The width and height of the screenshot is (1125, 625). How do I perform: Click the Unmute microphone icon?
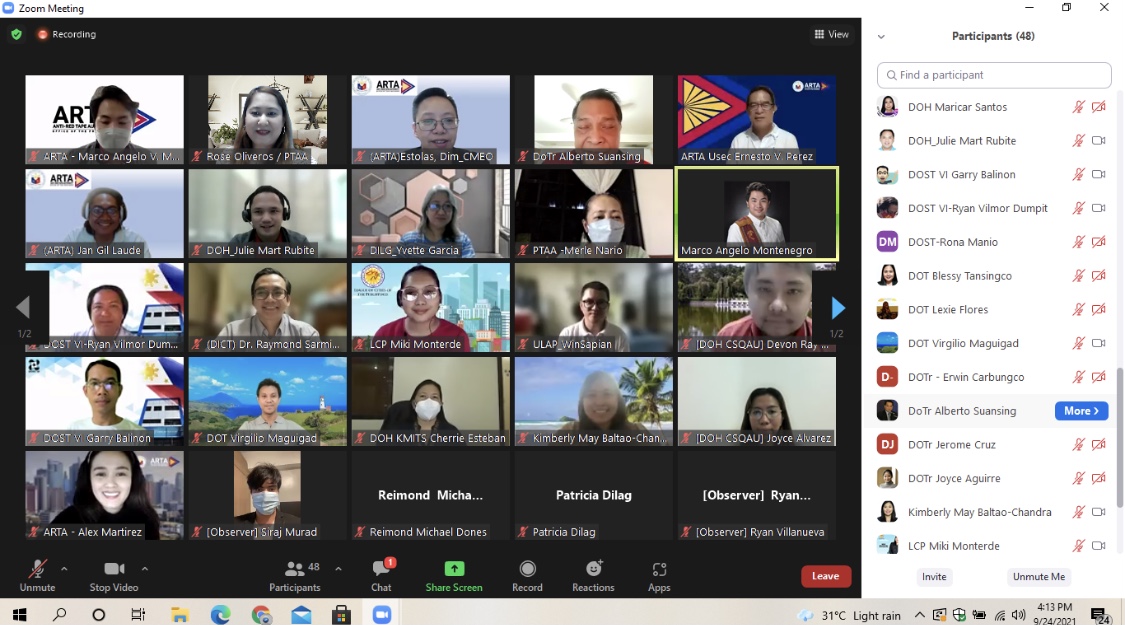click(x=37, y=569)
